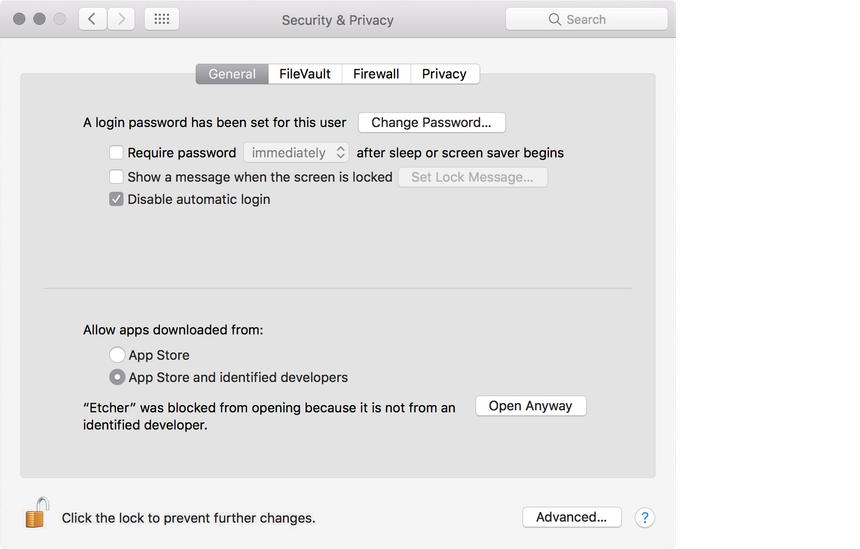The image size is (860, 549).
Task: Click the Change Password button
Action: tap(431, 123)
